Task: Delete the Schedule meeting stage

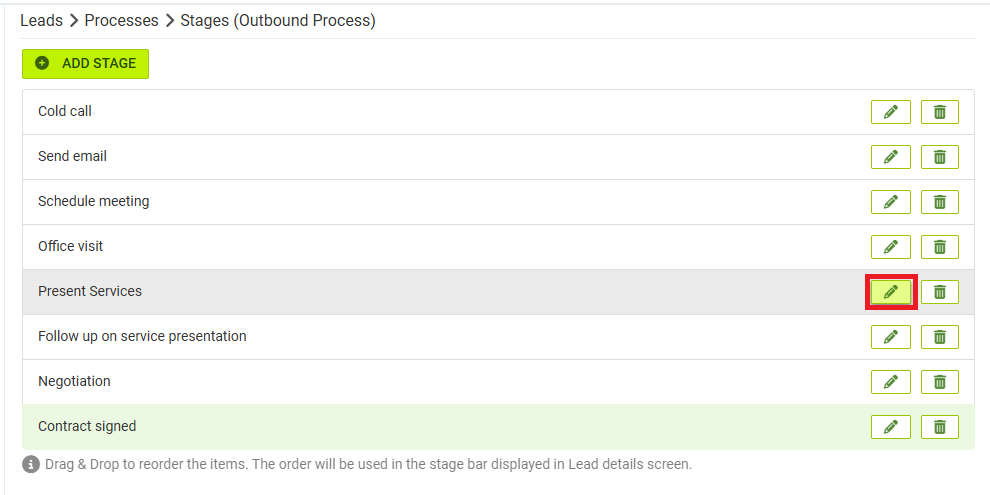Action: (939, 202)
